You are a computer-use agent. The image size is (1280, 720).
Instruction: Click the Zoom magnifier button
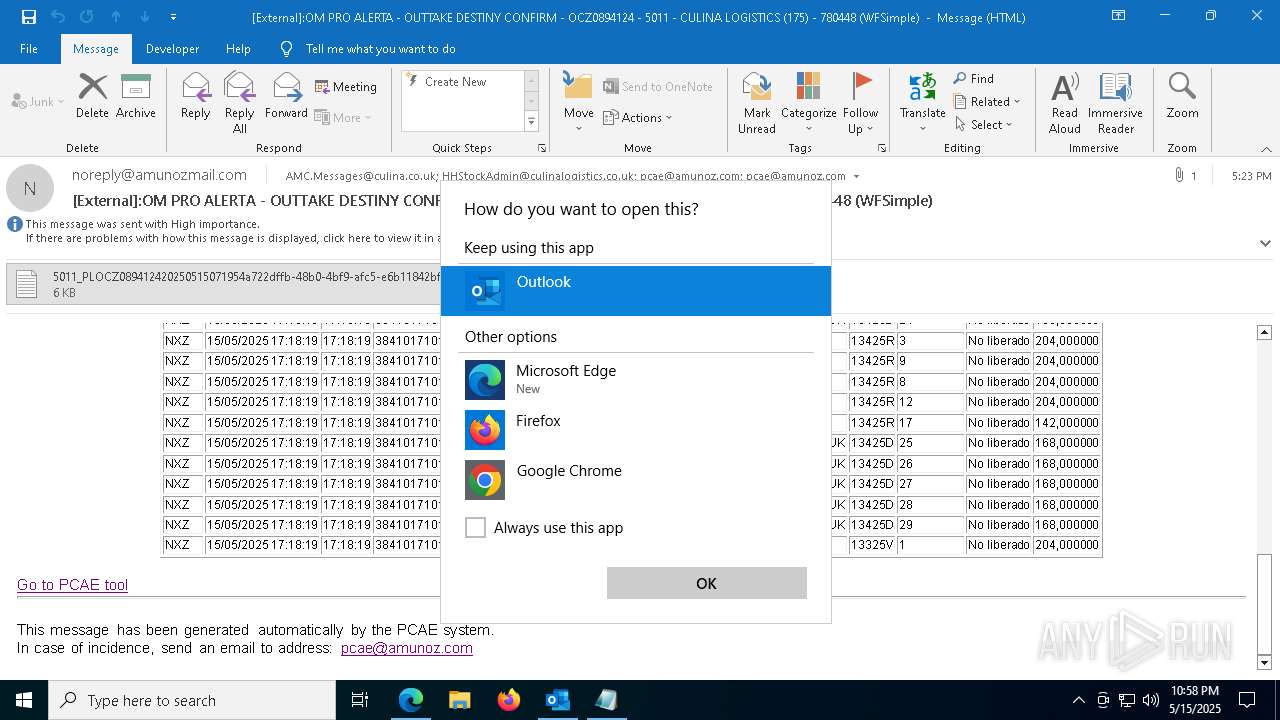coord(1182,96)
